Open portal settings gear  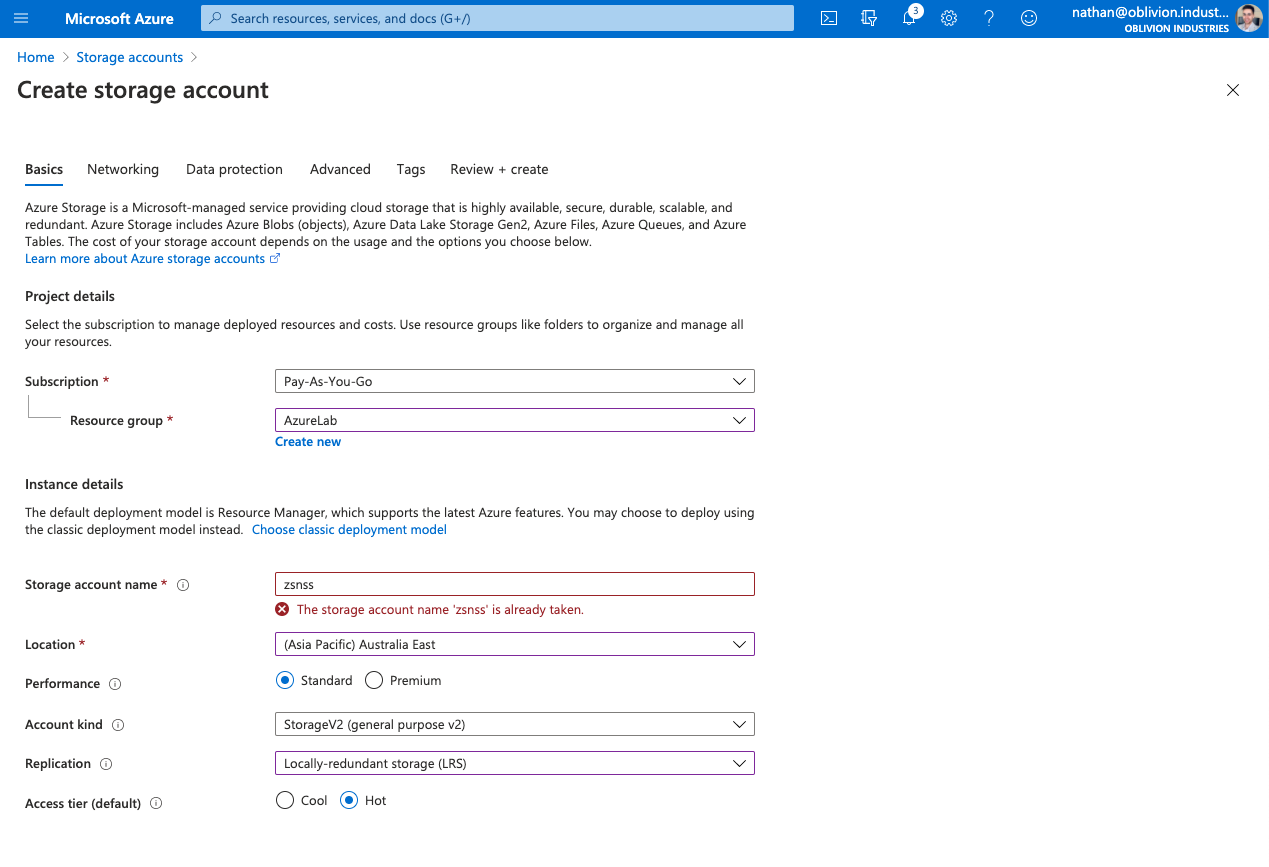[x=949, y=18]
